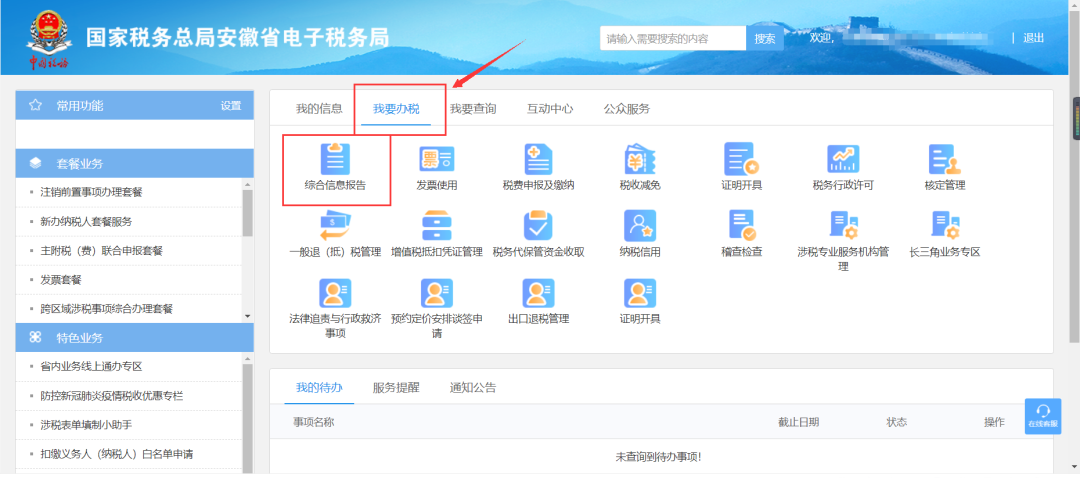Screen dimensions: 1080x478
Task: Open 税务代保管资金收取 icon
Action: pyautogui.click(x=539, y=226)
